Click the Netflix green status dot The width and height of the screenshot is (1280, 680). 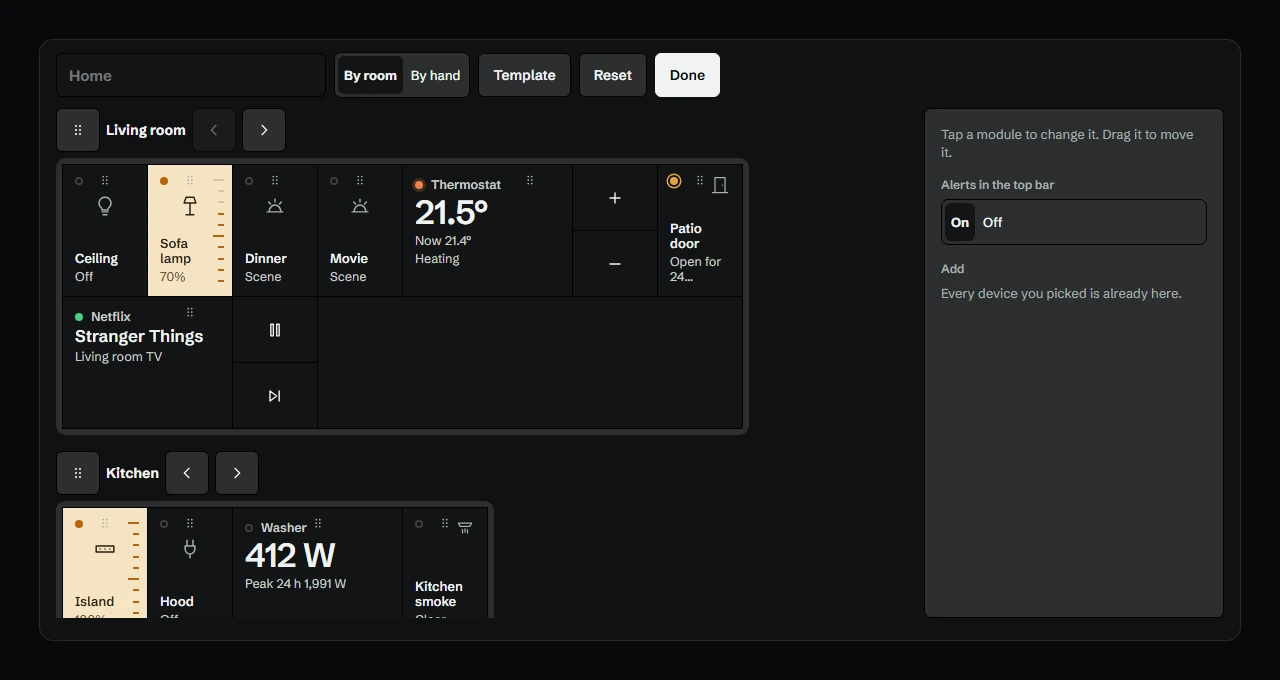tap(79, 317)
